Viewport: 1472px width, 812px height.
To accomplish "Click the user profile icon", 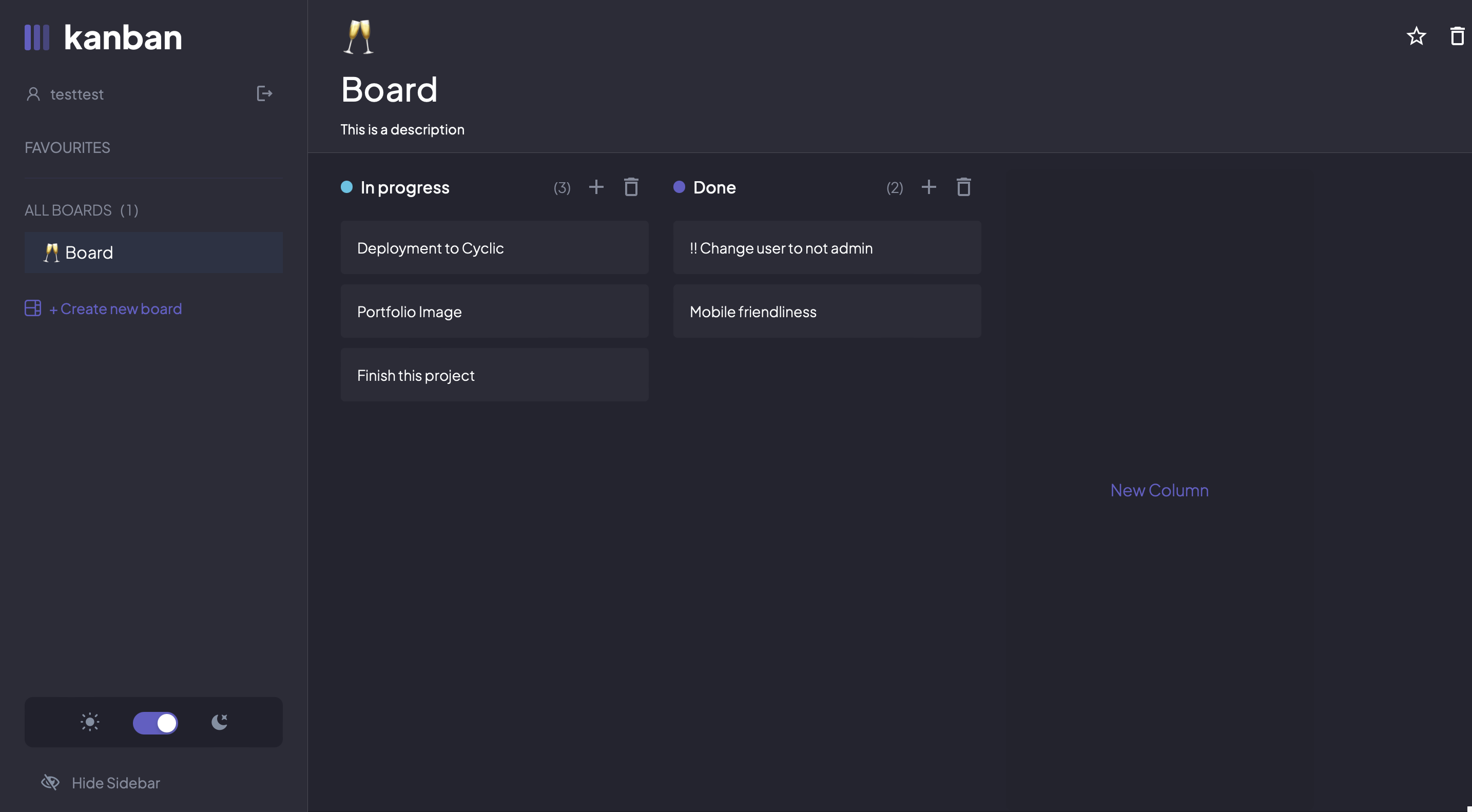I will click(x=32, y=94).
